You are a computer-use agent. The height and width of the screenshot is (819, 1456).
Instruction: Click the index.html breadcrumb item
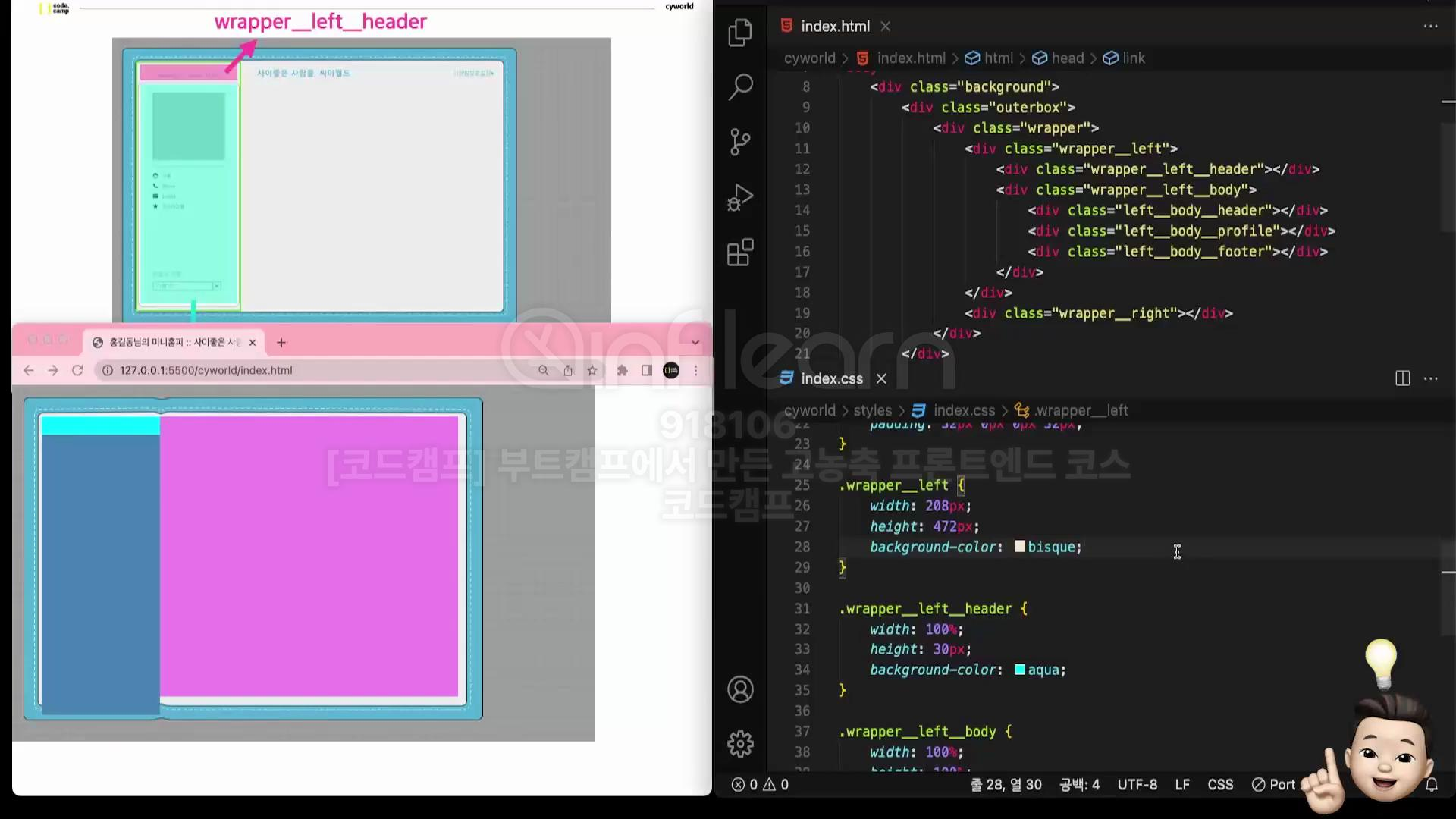tap(902, 58)
